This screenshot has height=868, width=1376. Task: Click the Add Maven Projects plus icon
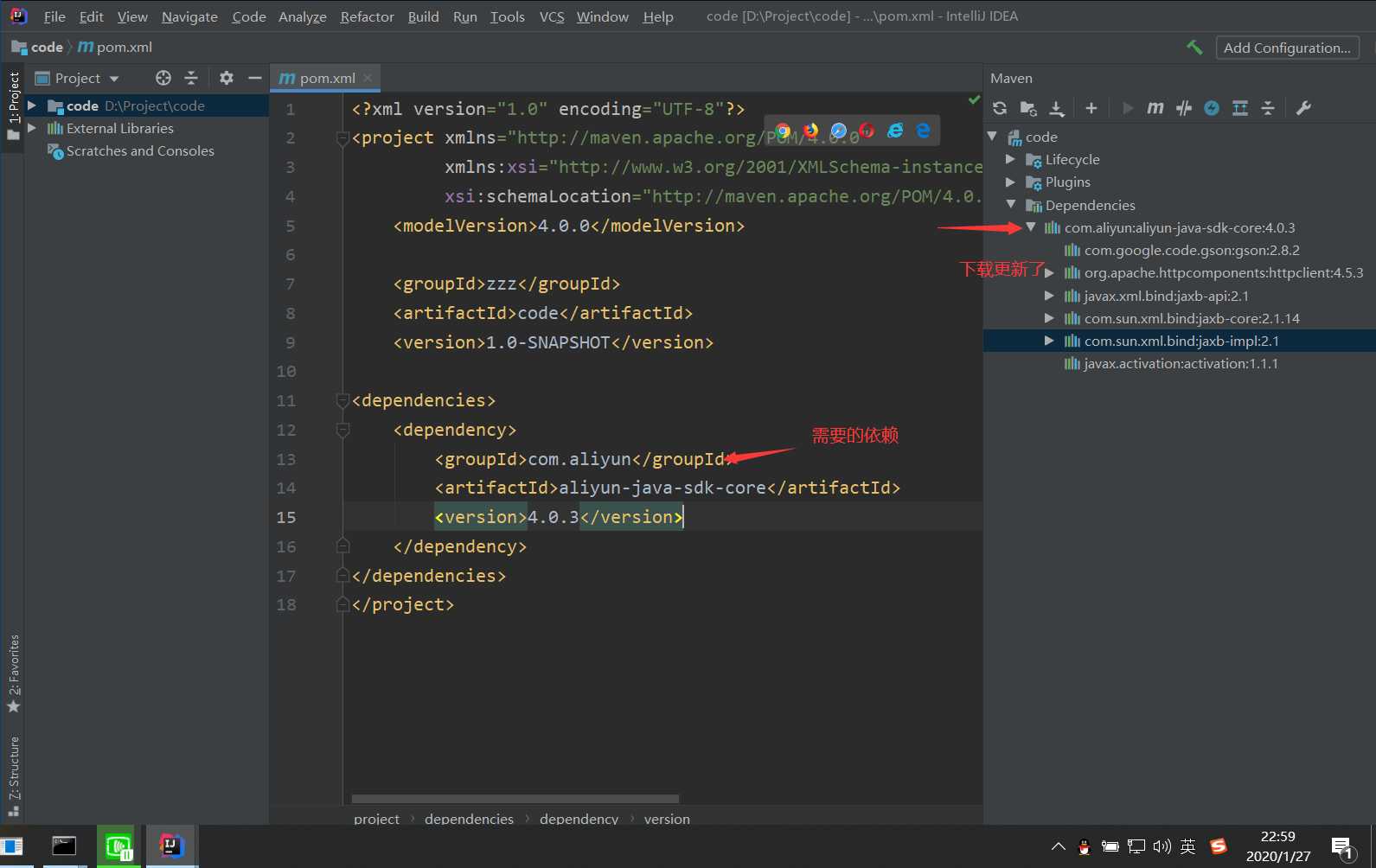(1091, 108)
